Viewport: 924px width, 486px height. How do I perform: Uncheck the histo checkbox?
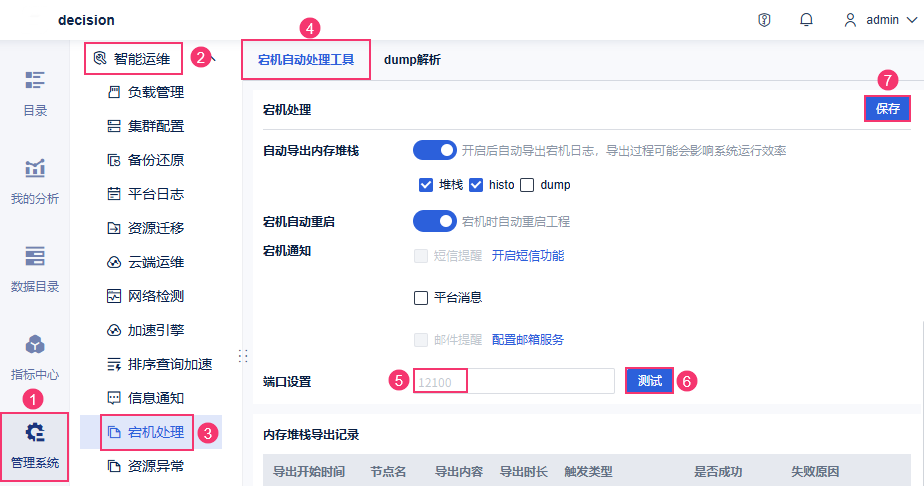tap(476, 184)
